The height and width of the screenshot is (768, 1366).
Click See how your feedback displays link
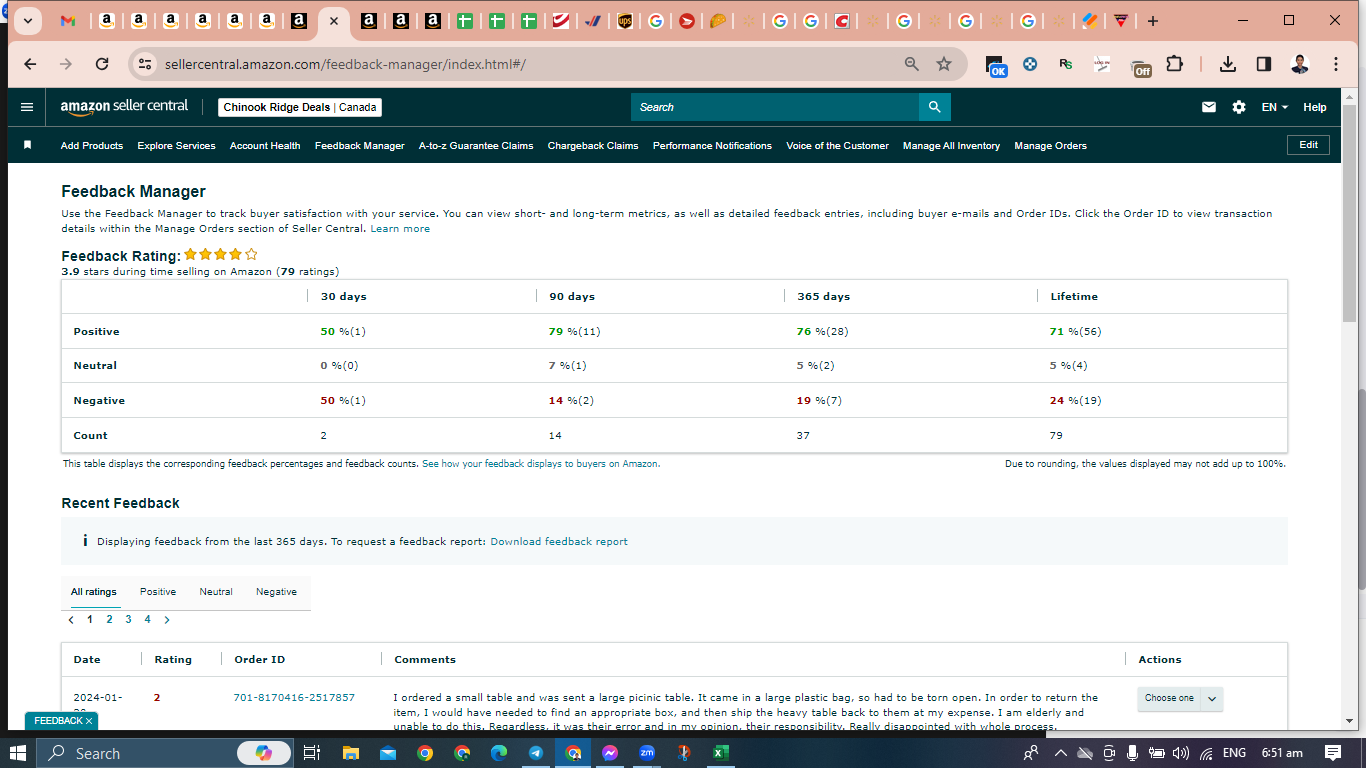(541, 464)
